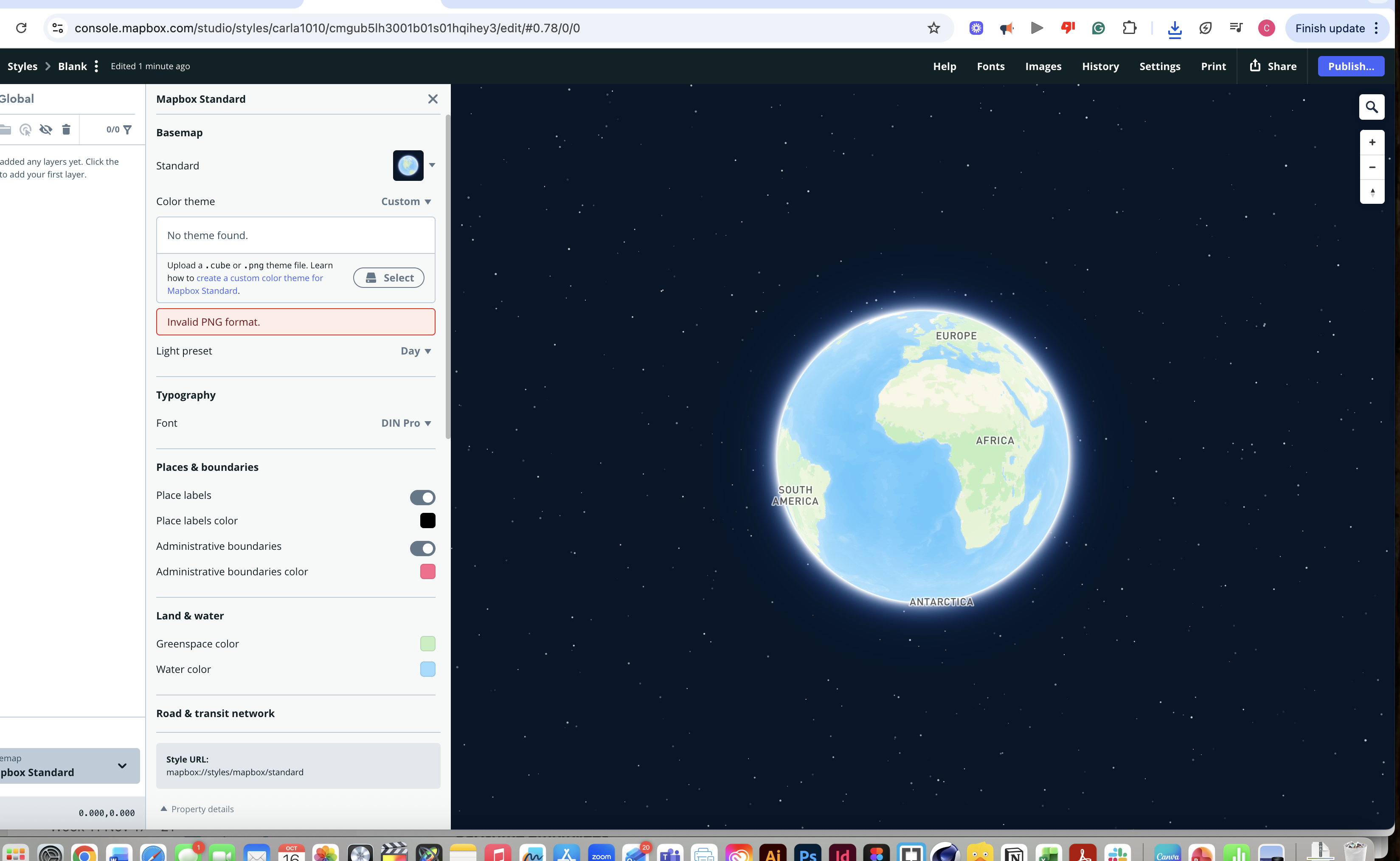Click the select-on-map cursor icon
The image size is (1400, 861).
(x=25, y=130)
